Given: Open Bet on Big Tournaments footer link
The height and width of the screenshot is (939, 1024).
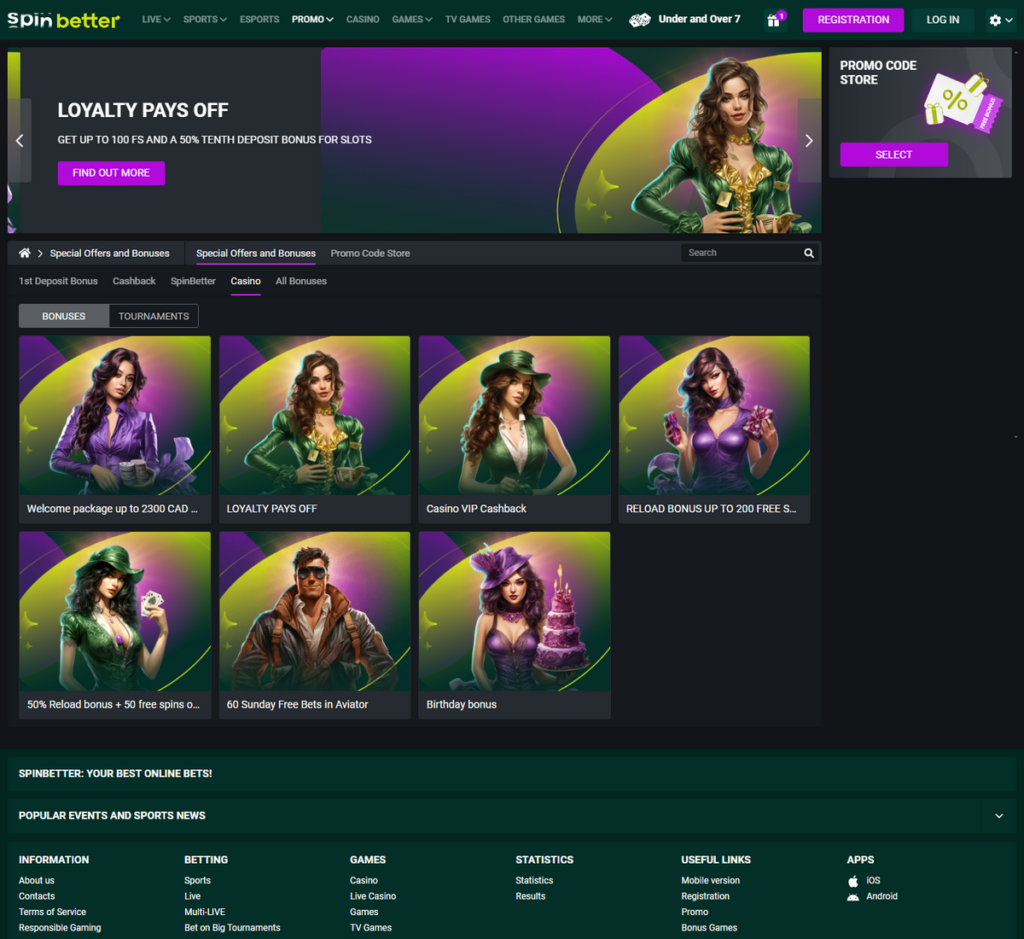Looking at the screenshot, I should point(232,928).
